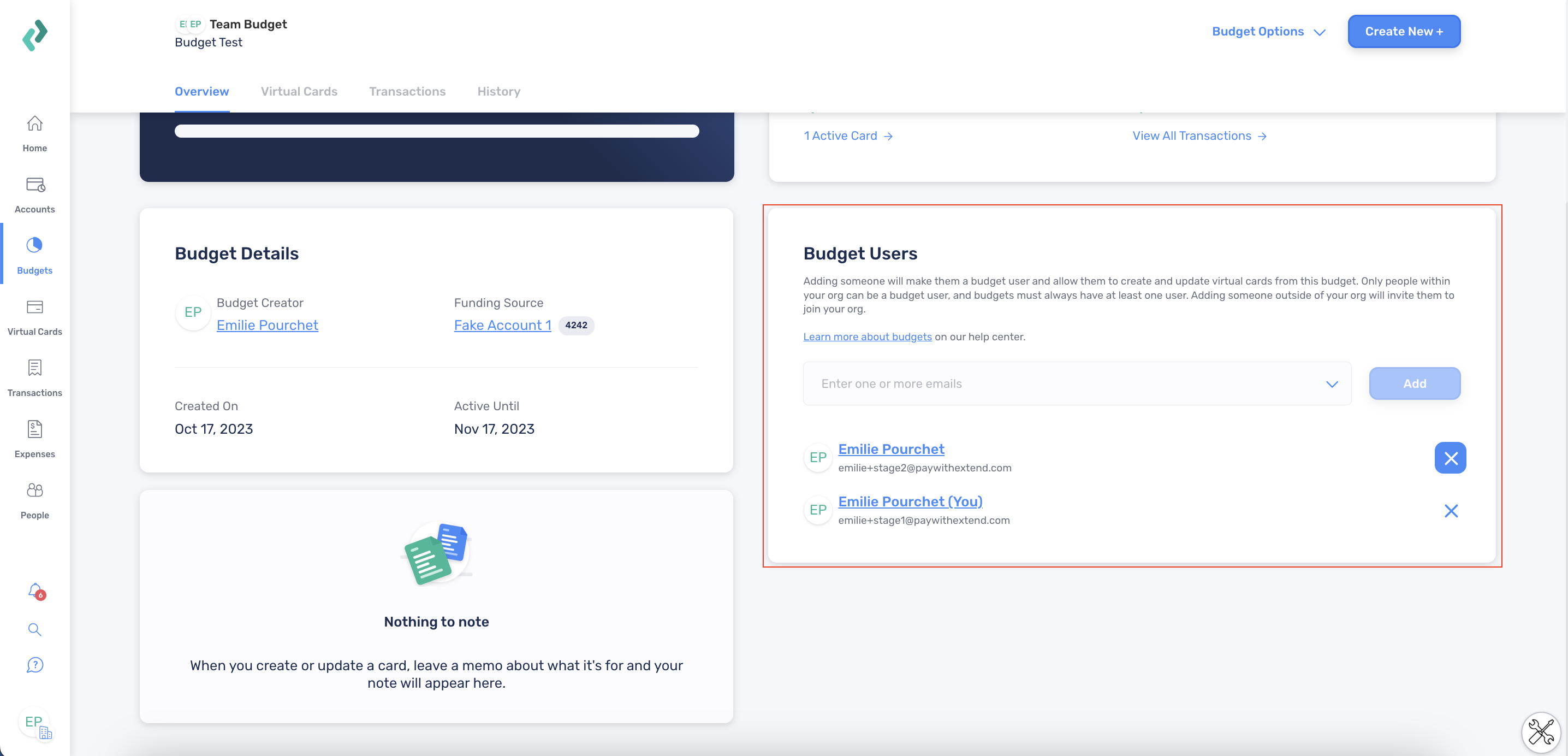The height and width of the screenshot is (756, 1568).
Task: Click emilie+stage1@paywithextend.com email text
Action: [924, 520]
